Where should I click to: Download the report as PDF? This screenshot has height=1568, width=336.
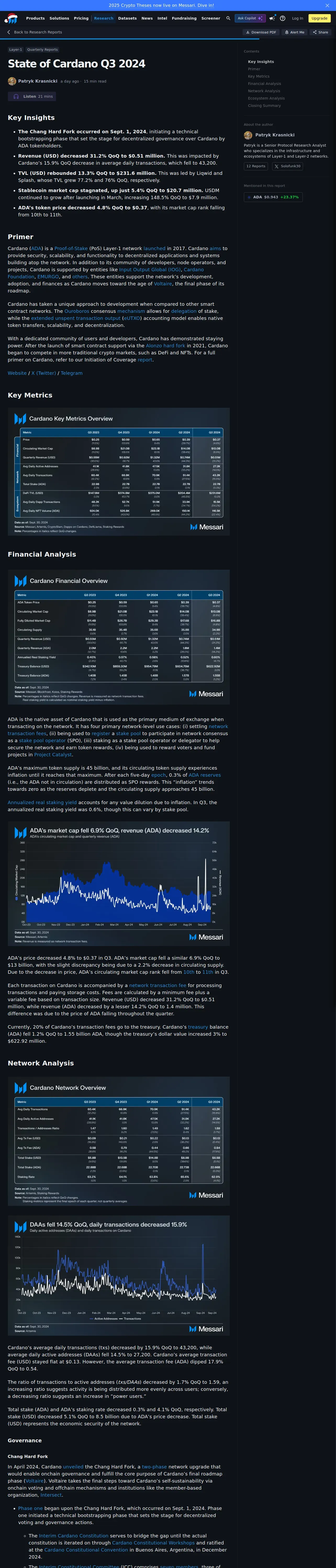point(261,32)
